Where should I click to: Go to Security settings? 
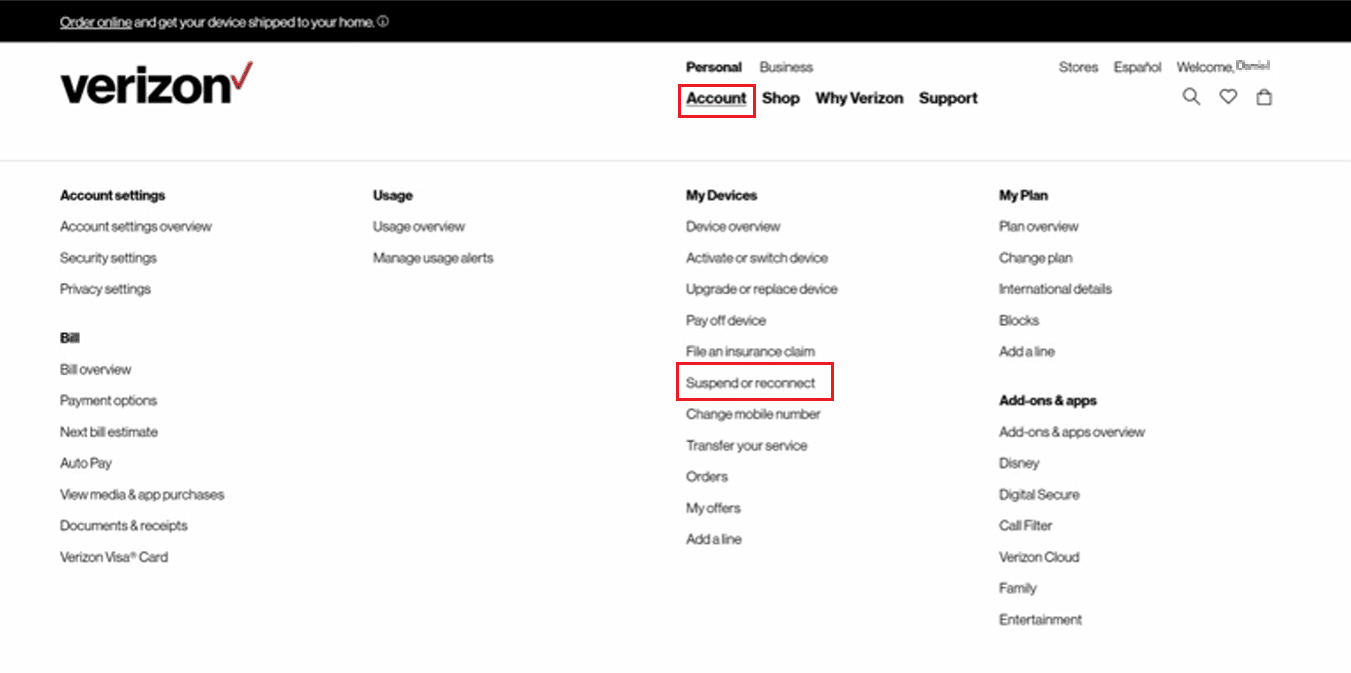(x=108, y=258)
